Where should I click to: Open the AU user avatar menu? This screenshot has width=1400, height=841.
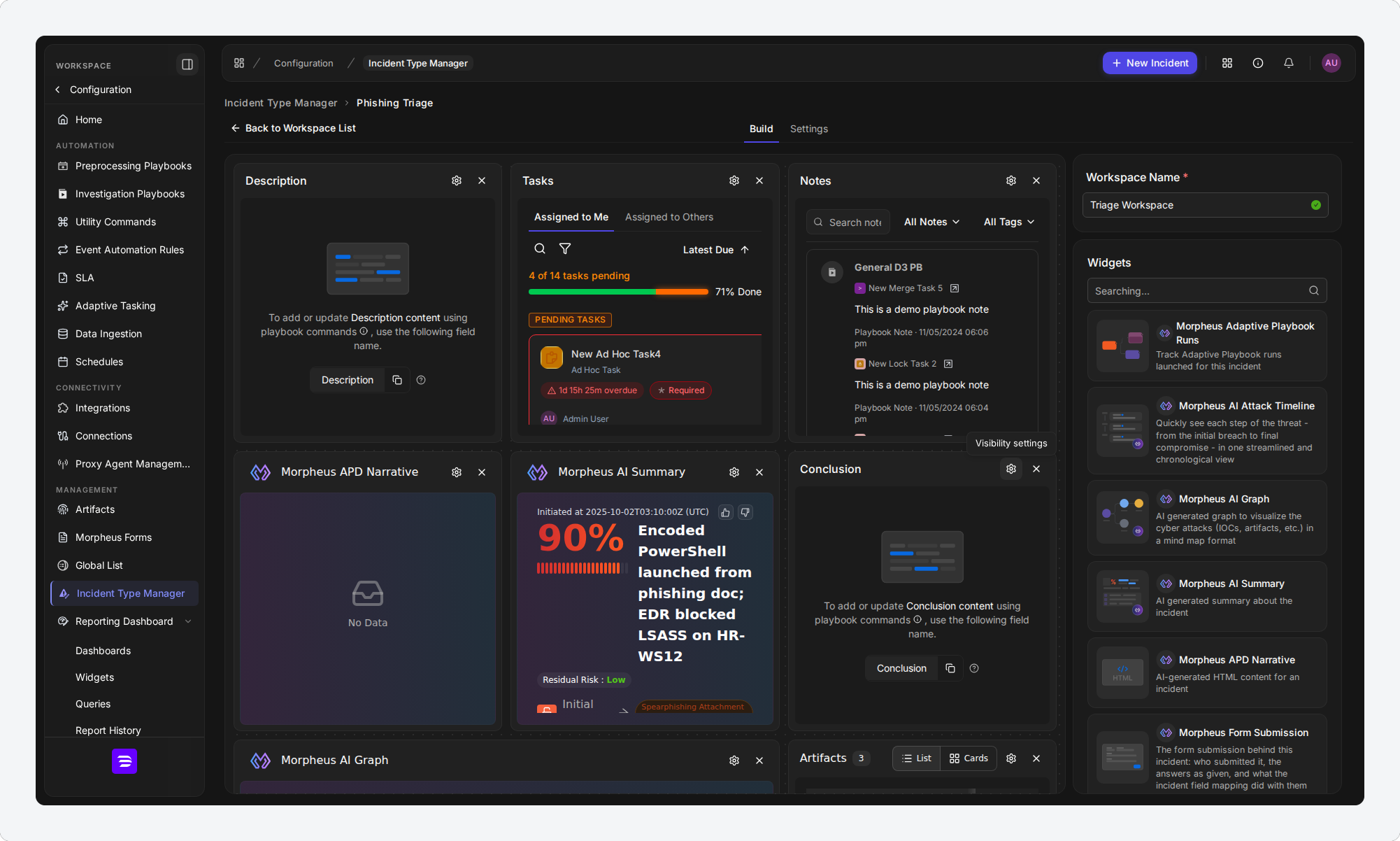tap(1331, 63)
